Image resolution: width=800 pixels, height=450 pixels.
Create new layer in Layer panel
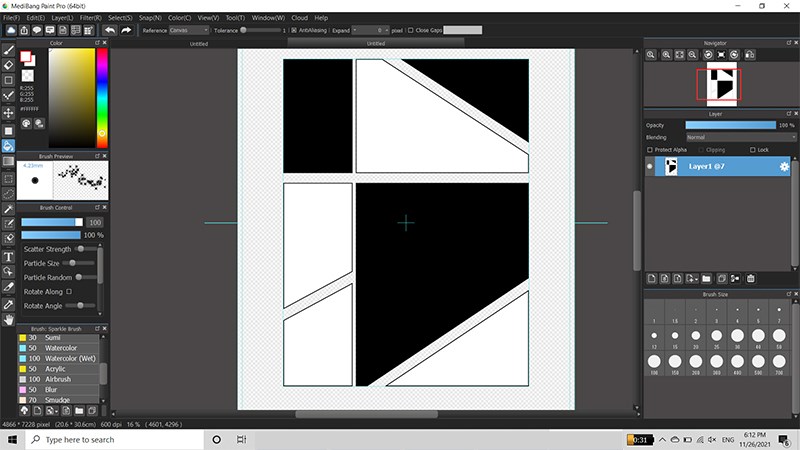point(652,279)
